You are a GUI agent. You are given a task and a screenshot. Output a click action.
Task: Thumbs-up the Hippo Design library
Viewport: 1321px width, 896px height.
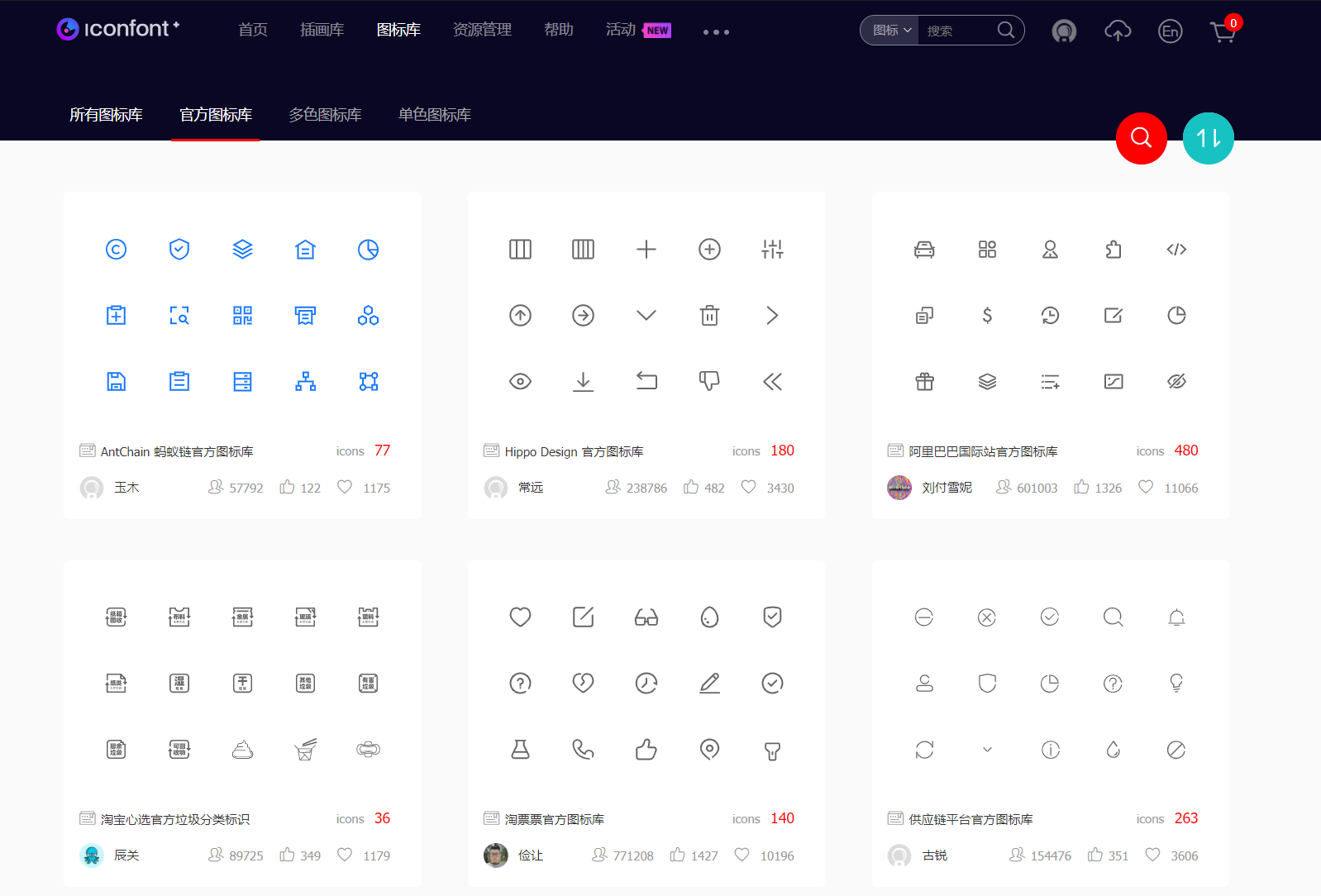pyautogui.click(x=691, y=487)
